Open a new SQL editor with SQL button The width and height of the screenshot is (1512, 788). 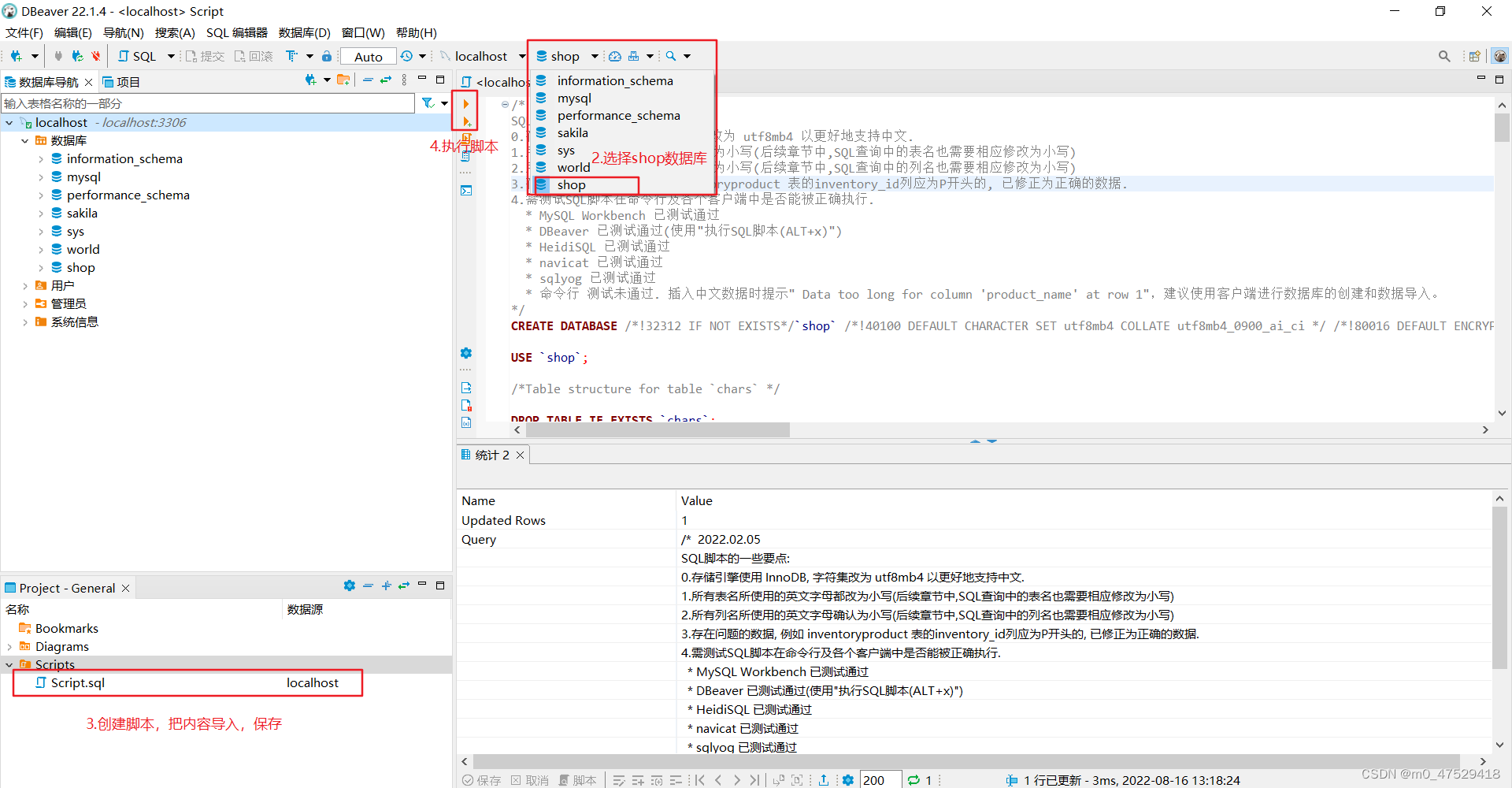click(137, 56)
